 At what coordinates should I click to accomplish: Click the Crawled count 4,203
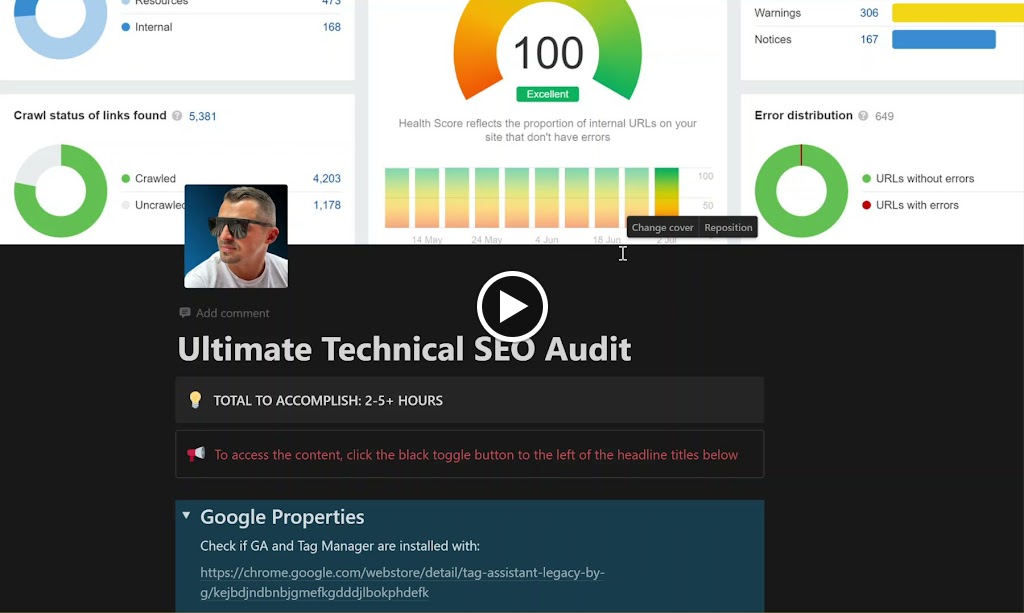pos(327,178)
